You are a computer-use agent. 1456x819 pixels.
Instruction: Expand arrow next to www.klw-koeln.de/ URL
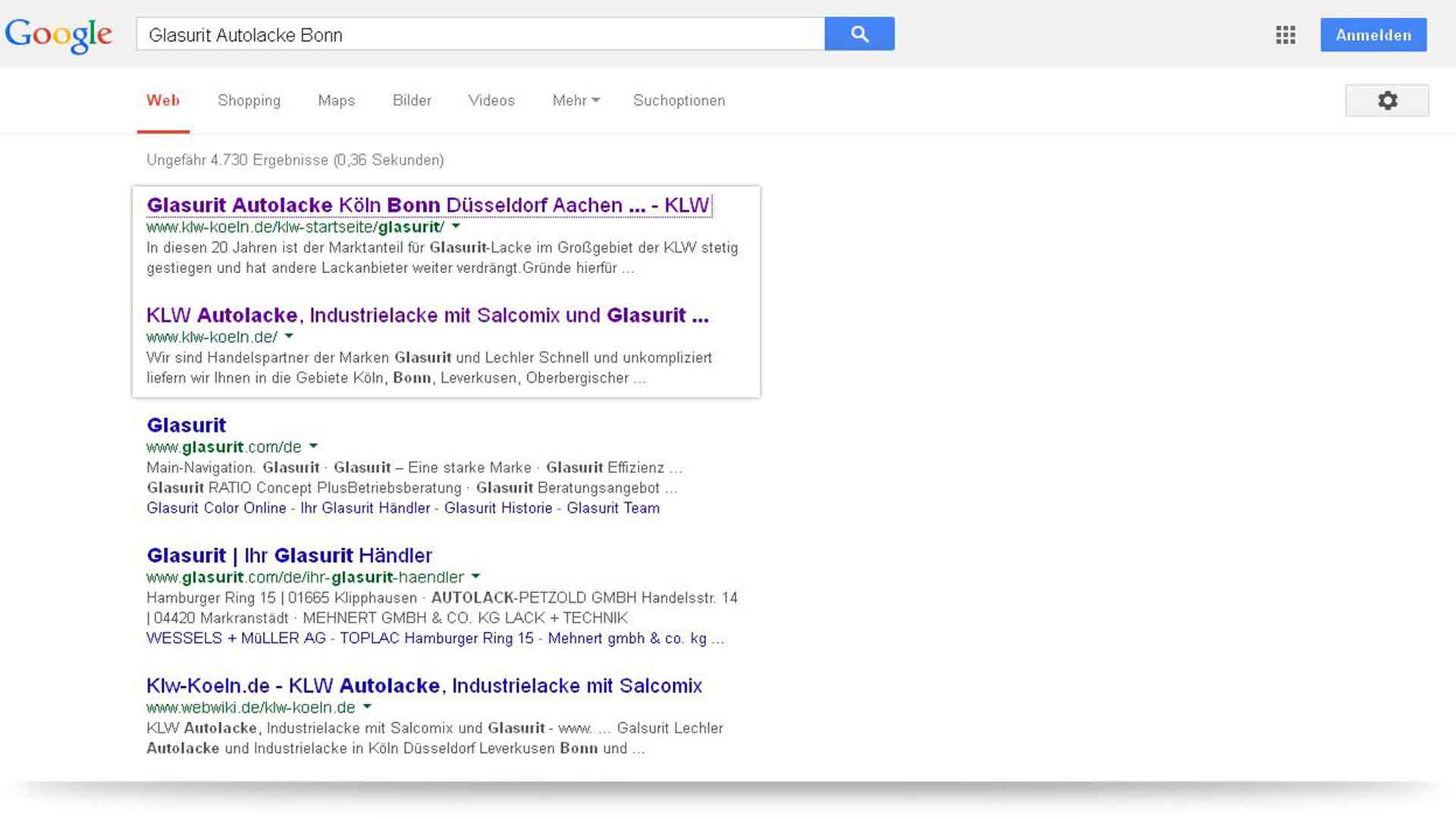pos(289,336)
